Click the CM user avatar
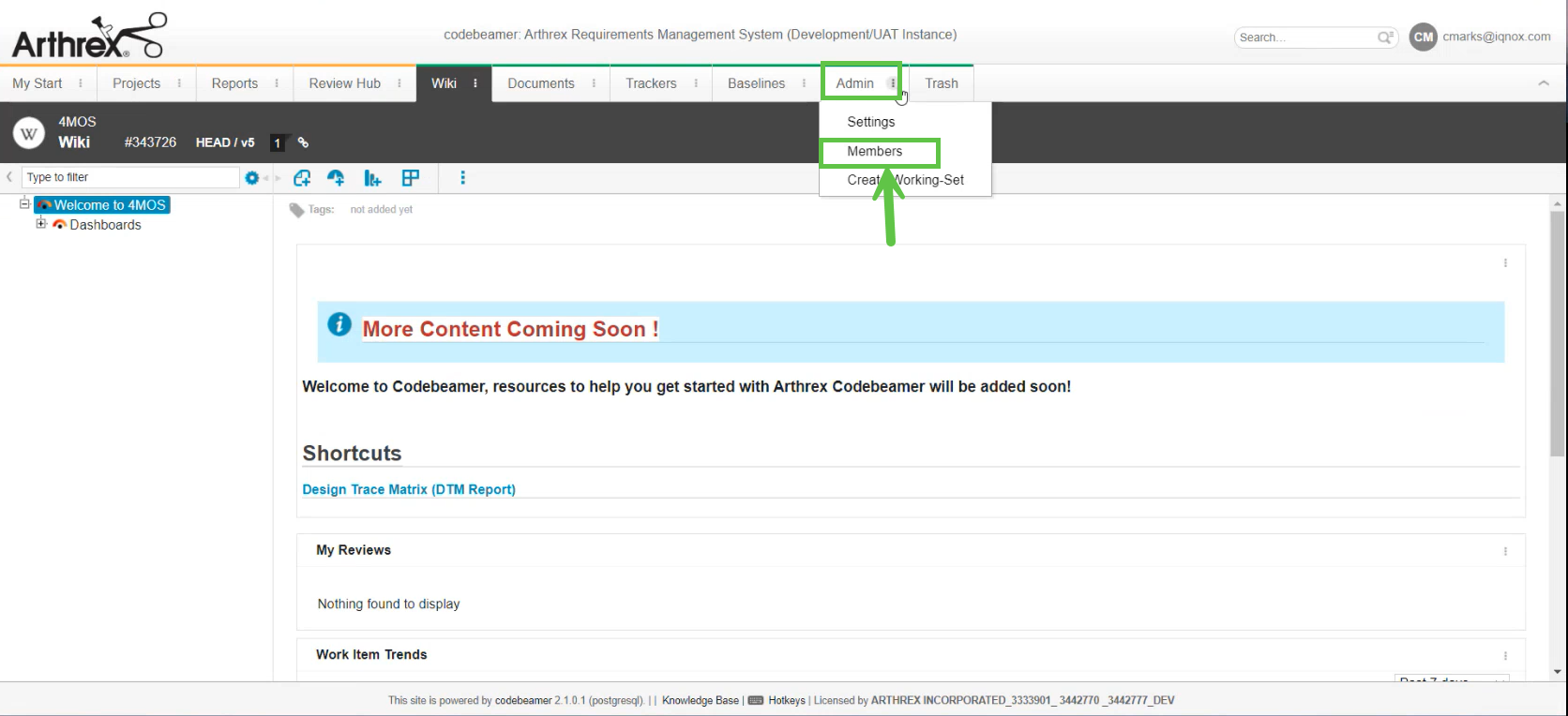1568x716 pixels. [1423, 37]
